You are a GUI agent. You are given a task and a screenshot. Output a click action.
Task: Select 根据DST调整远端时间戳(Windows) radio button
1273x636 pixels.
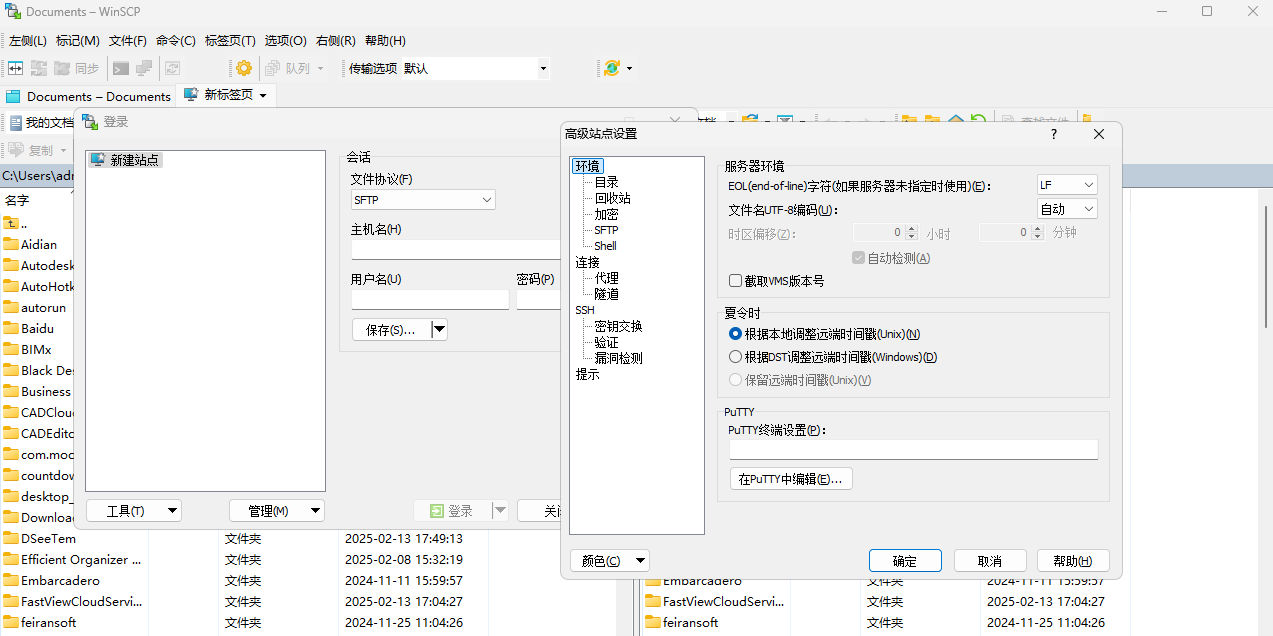point(735,356)
